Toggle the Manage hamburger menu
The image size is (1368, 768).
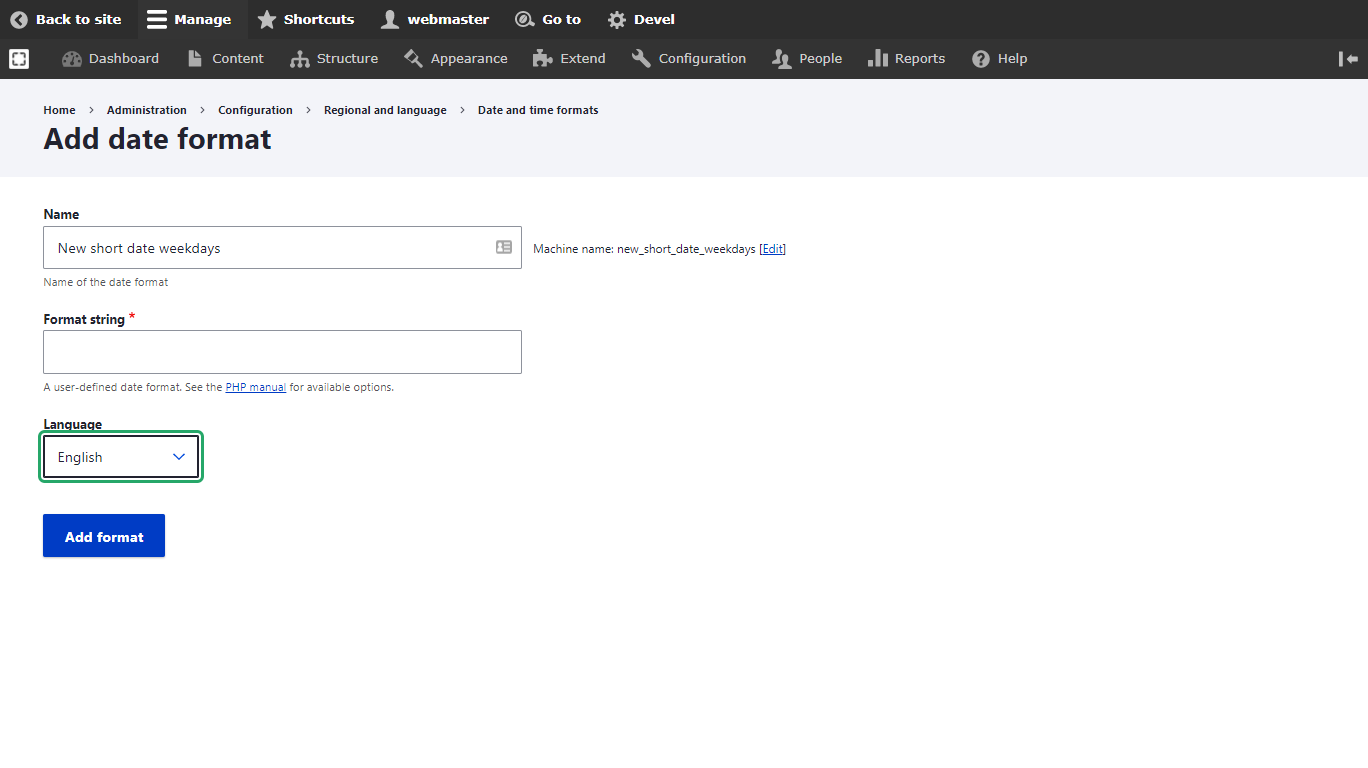point(156,19)
